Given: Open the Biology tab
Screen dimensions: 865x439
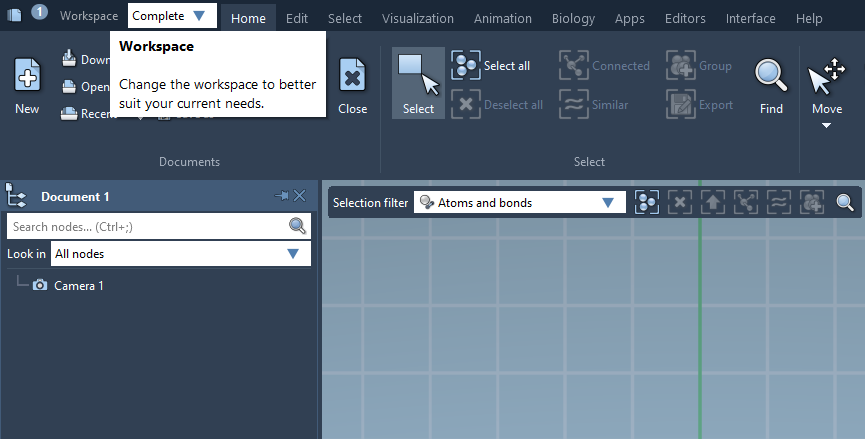Looking at the screenshot, I should [572, 18].
